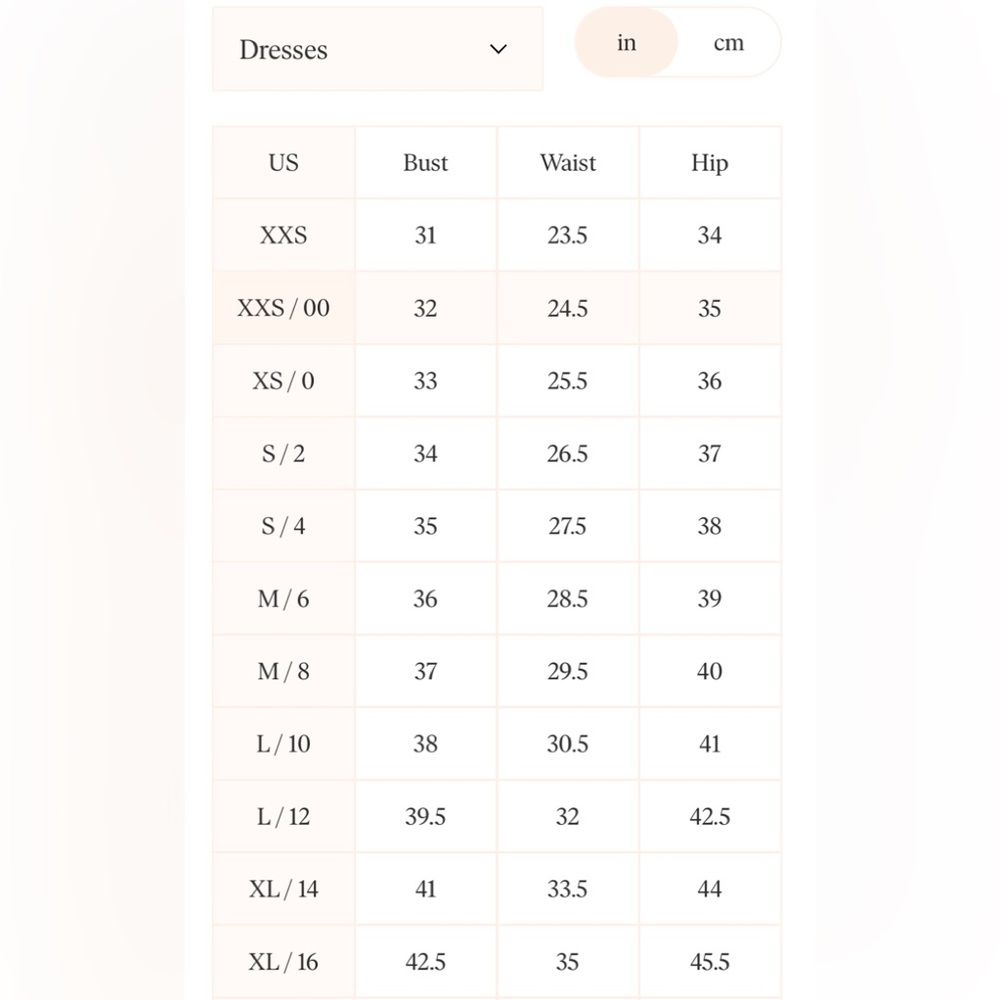Click the chevron arrow beside Dresses

498,49
